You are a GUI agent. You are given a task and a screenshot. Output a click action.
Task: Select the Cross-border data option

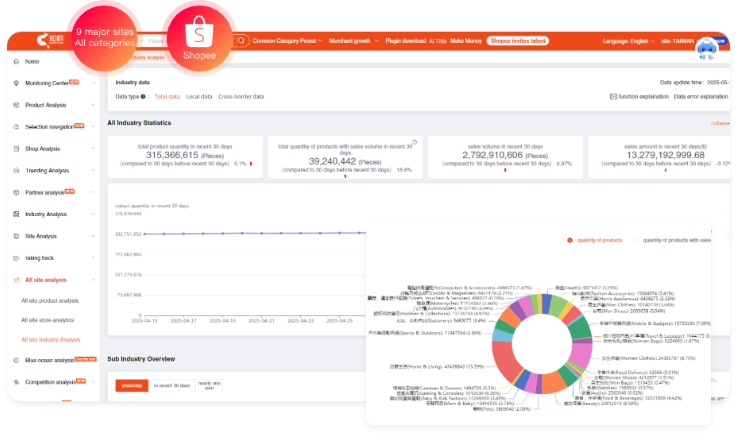(x=241, y=97)
